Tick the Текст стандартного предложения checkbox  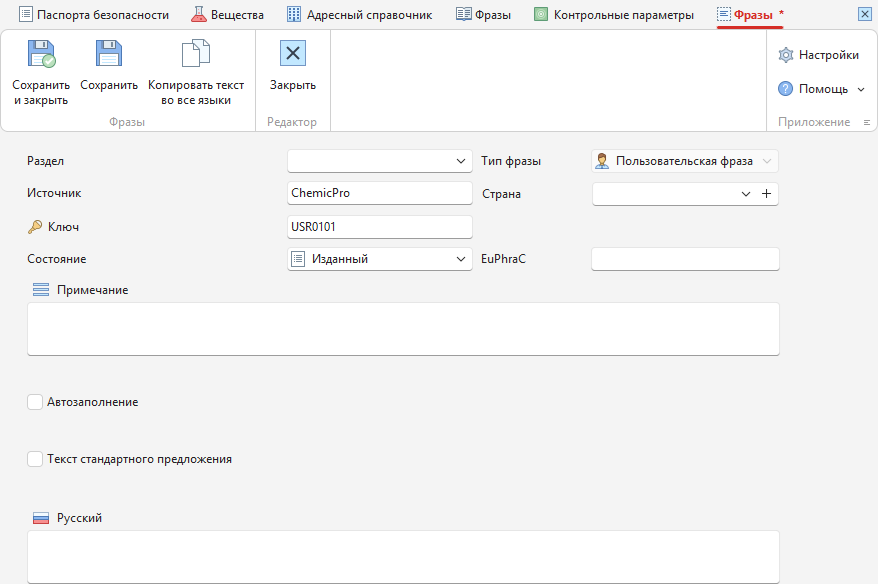point(35,459)
